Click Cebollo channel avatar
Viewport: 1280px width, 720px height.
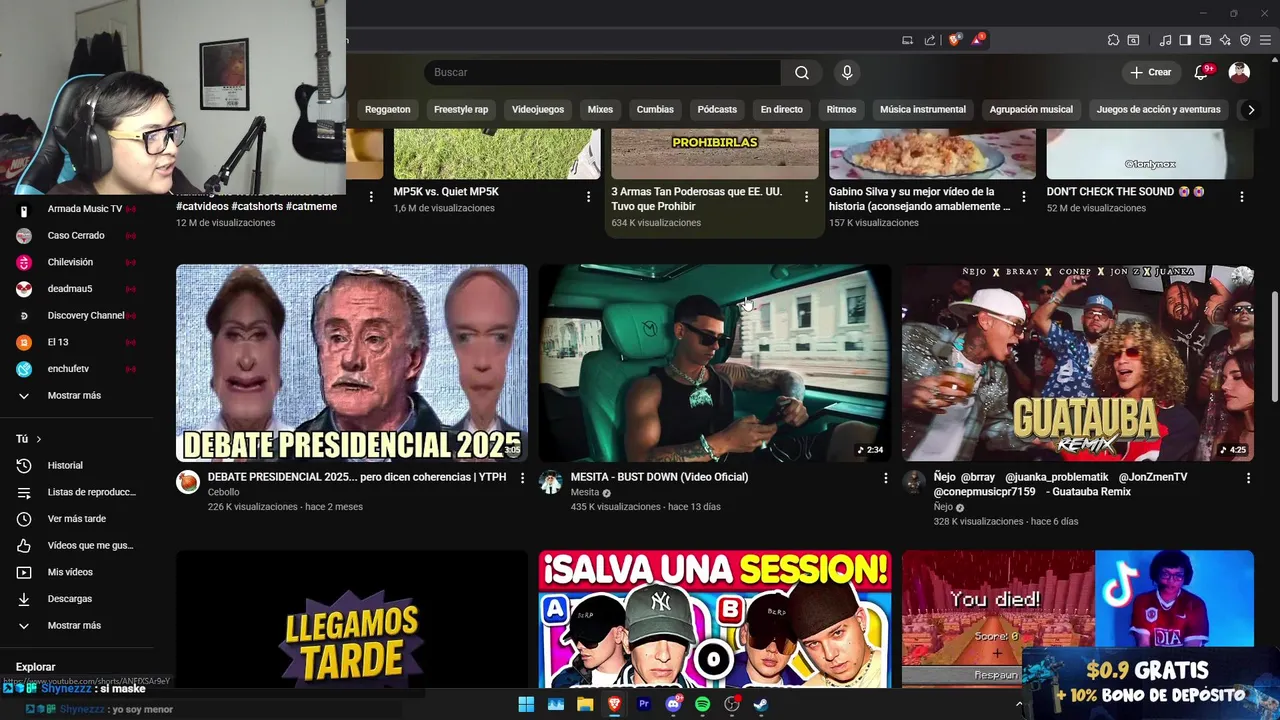pyautogui.click(x=188, y=482)
